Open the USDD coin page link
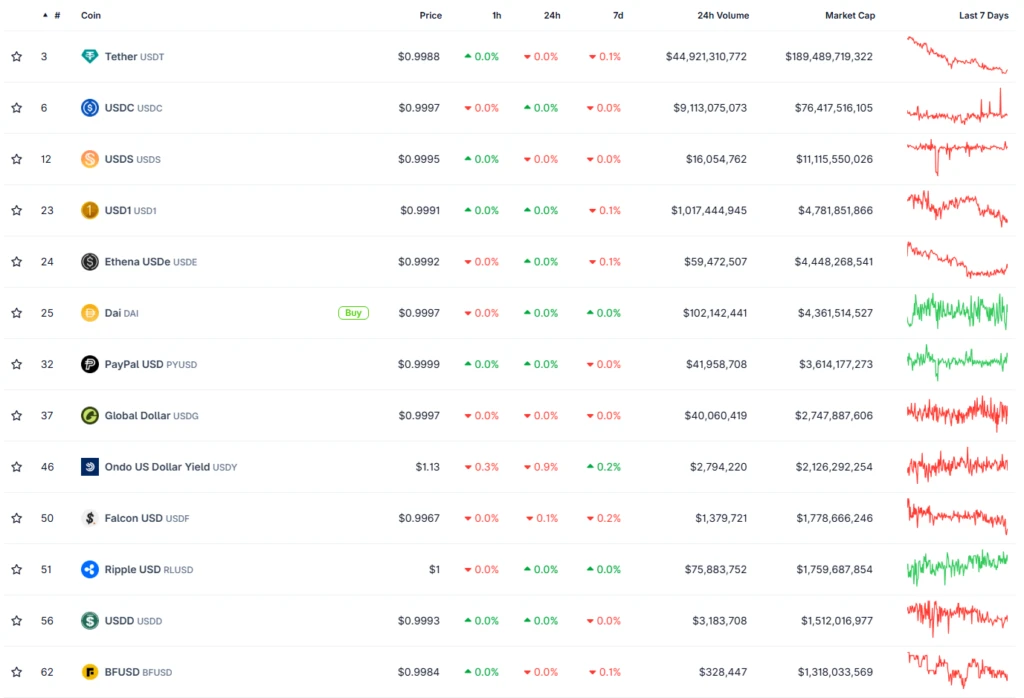Screen dimensions: 1024x698 point(133,620)
